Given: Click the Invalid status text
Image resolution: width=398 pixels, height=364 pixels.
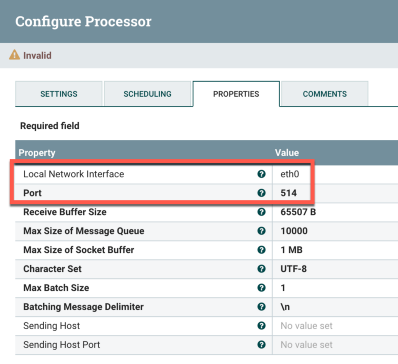Looking at the screenshot, I should [x=37, y=55].
